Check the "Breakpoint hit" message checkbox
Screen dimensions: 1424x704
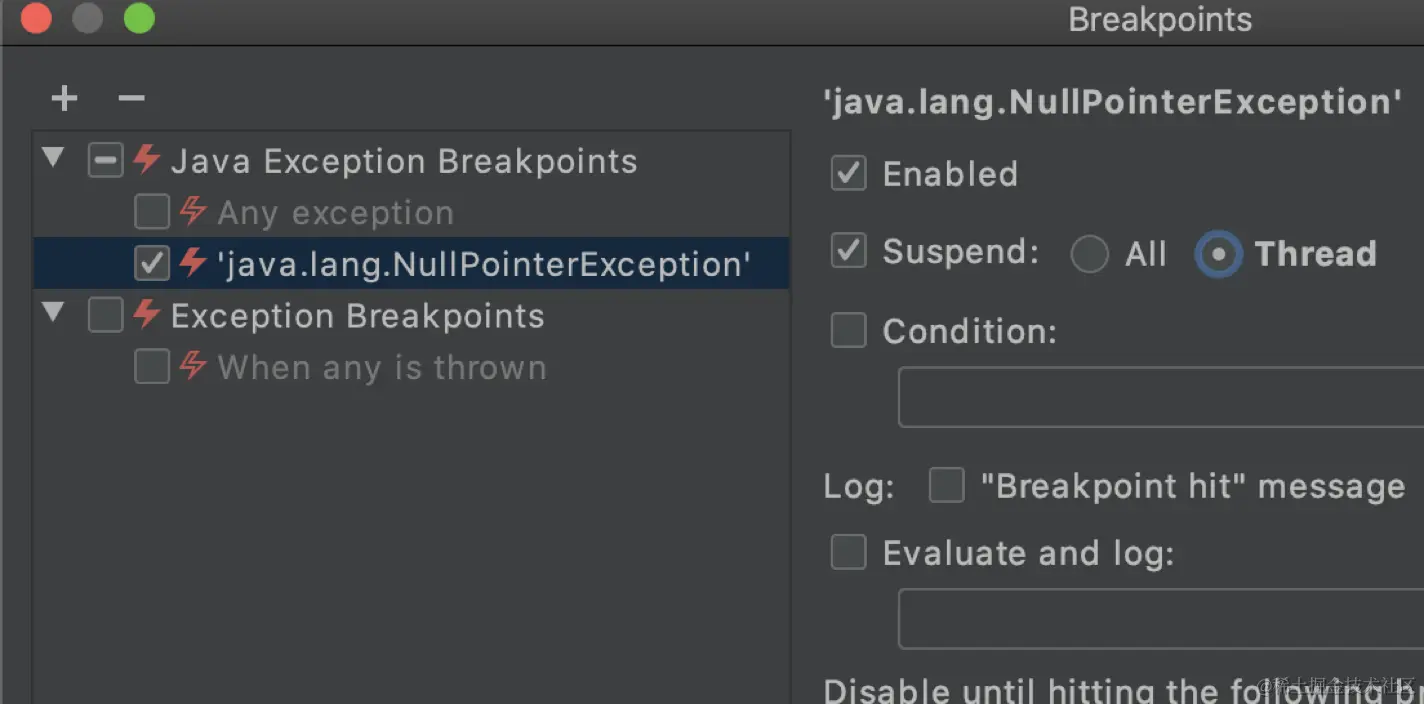pyautogui.click(x=946, y=486)
